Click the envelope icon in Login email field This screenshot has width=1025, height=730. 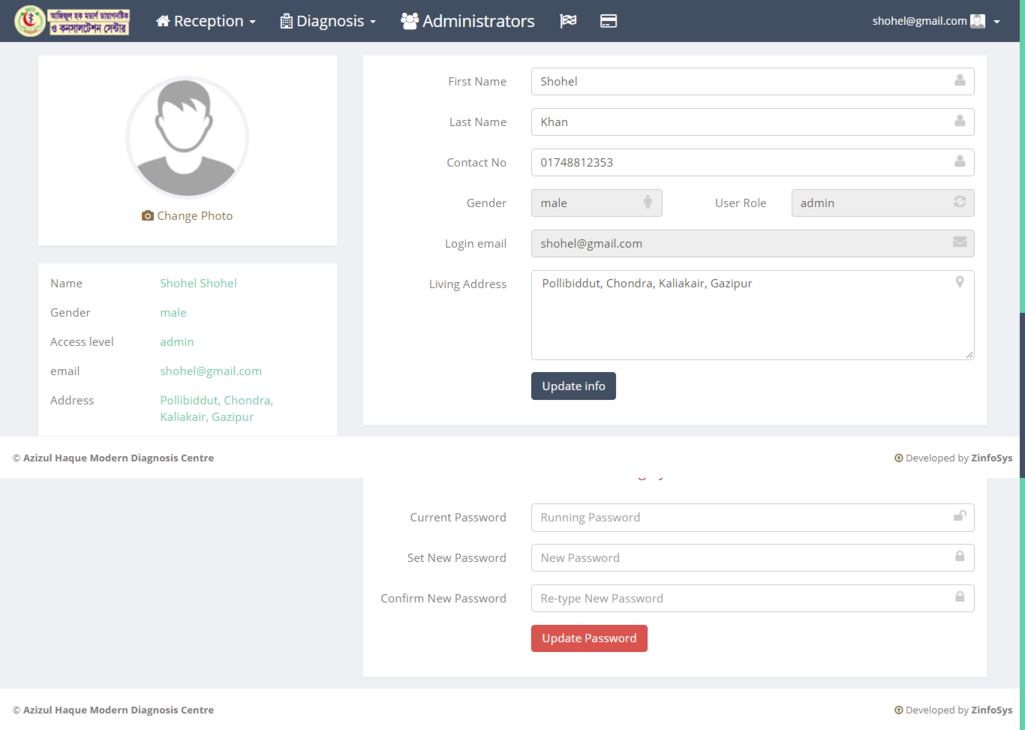coord(959,242)
